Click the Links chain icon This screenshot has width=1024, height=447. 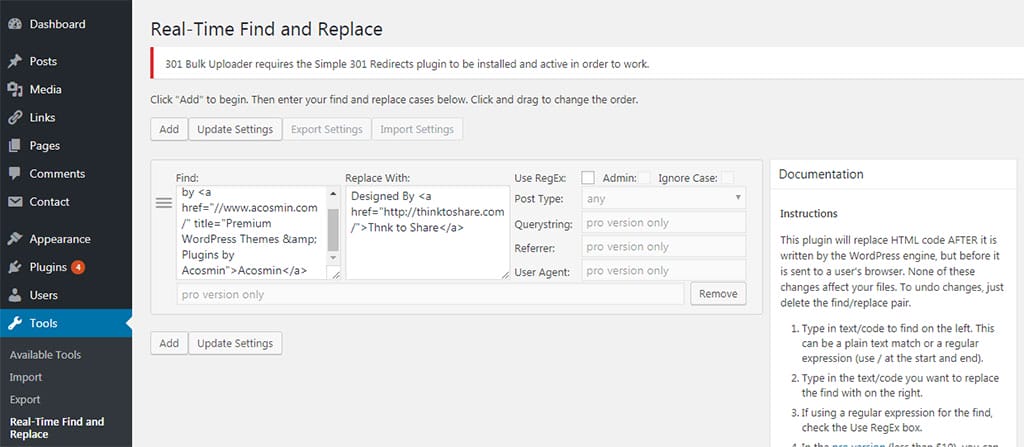click(15, 118)
